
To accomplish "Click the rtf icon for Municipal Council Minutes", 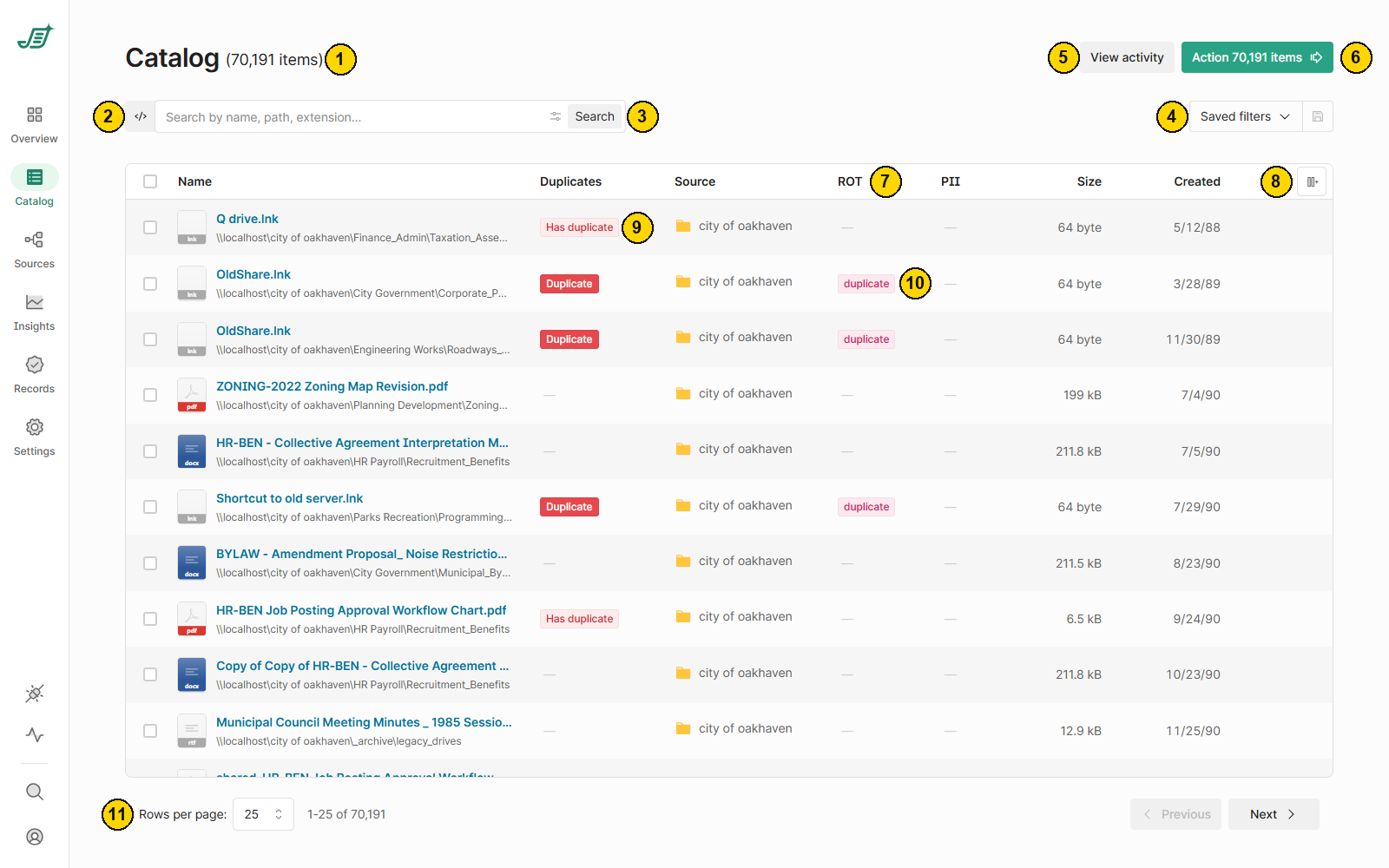I will [192, 731].
